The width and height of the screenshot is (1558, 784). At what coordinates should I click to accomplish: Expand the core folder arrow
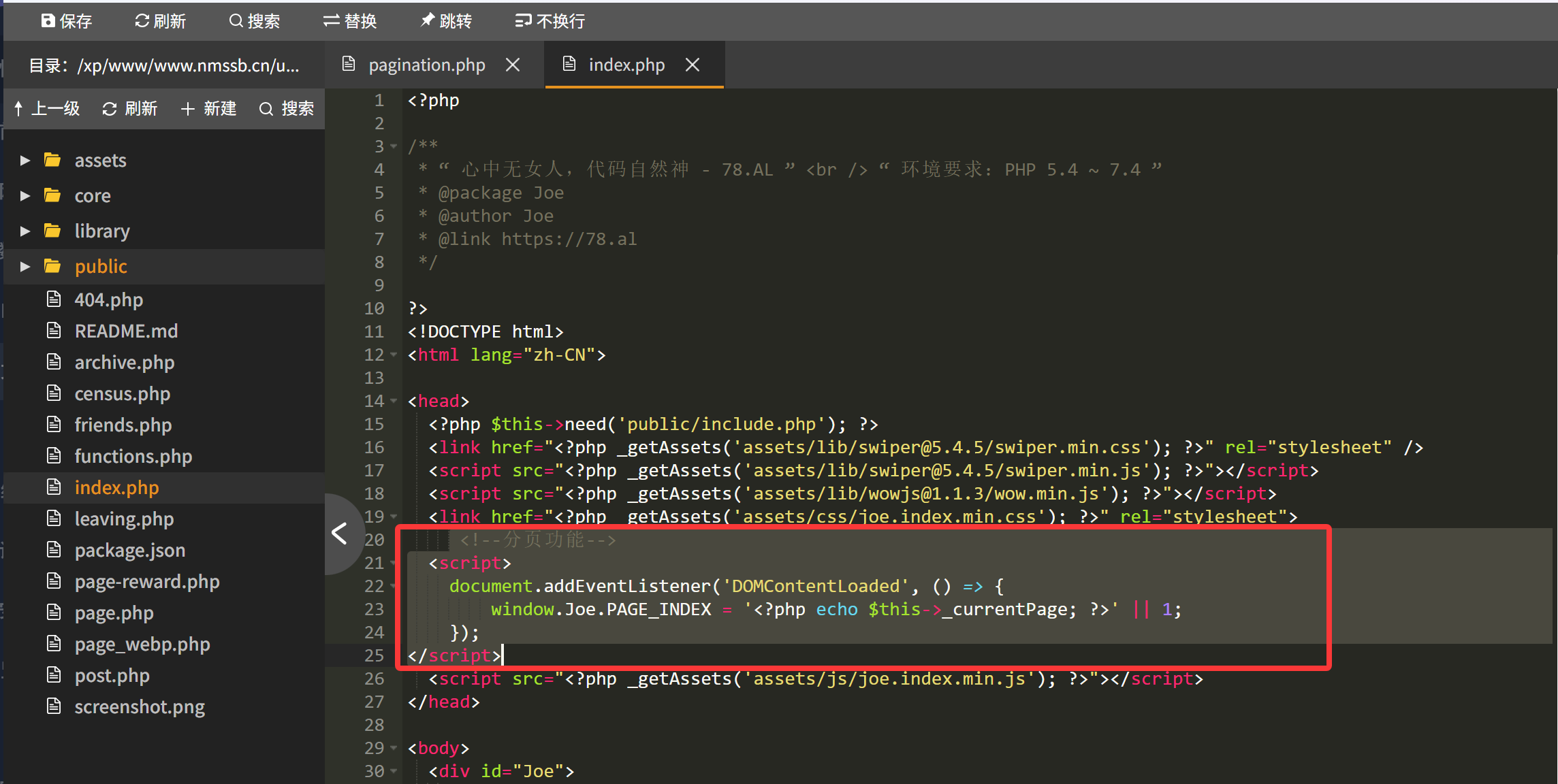point(25,196)
